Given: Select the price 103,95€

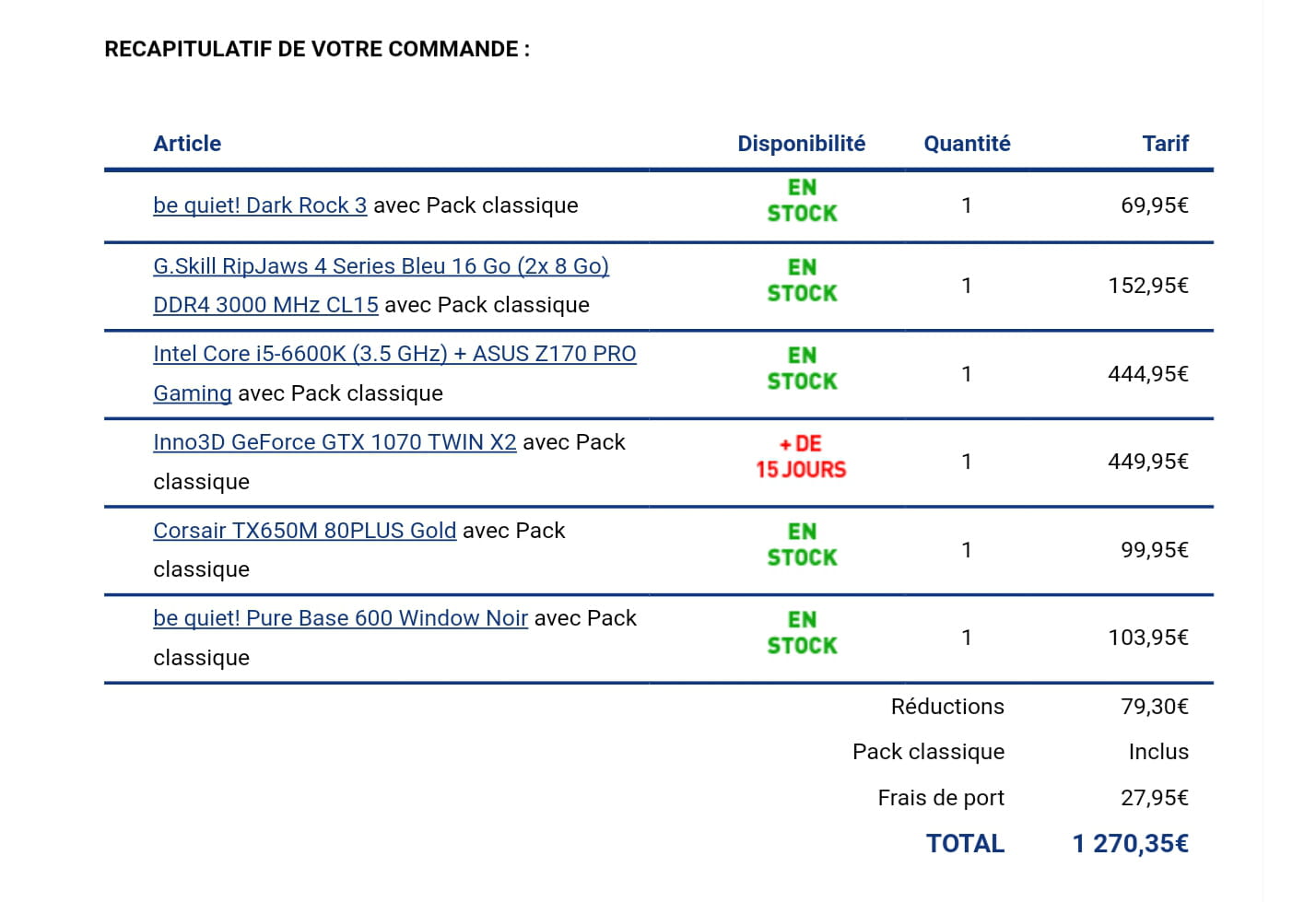Looking at the screenshot, I should click(1148, 638).
